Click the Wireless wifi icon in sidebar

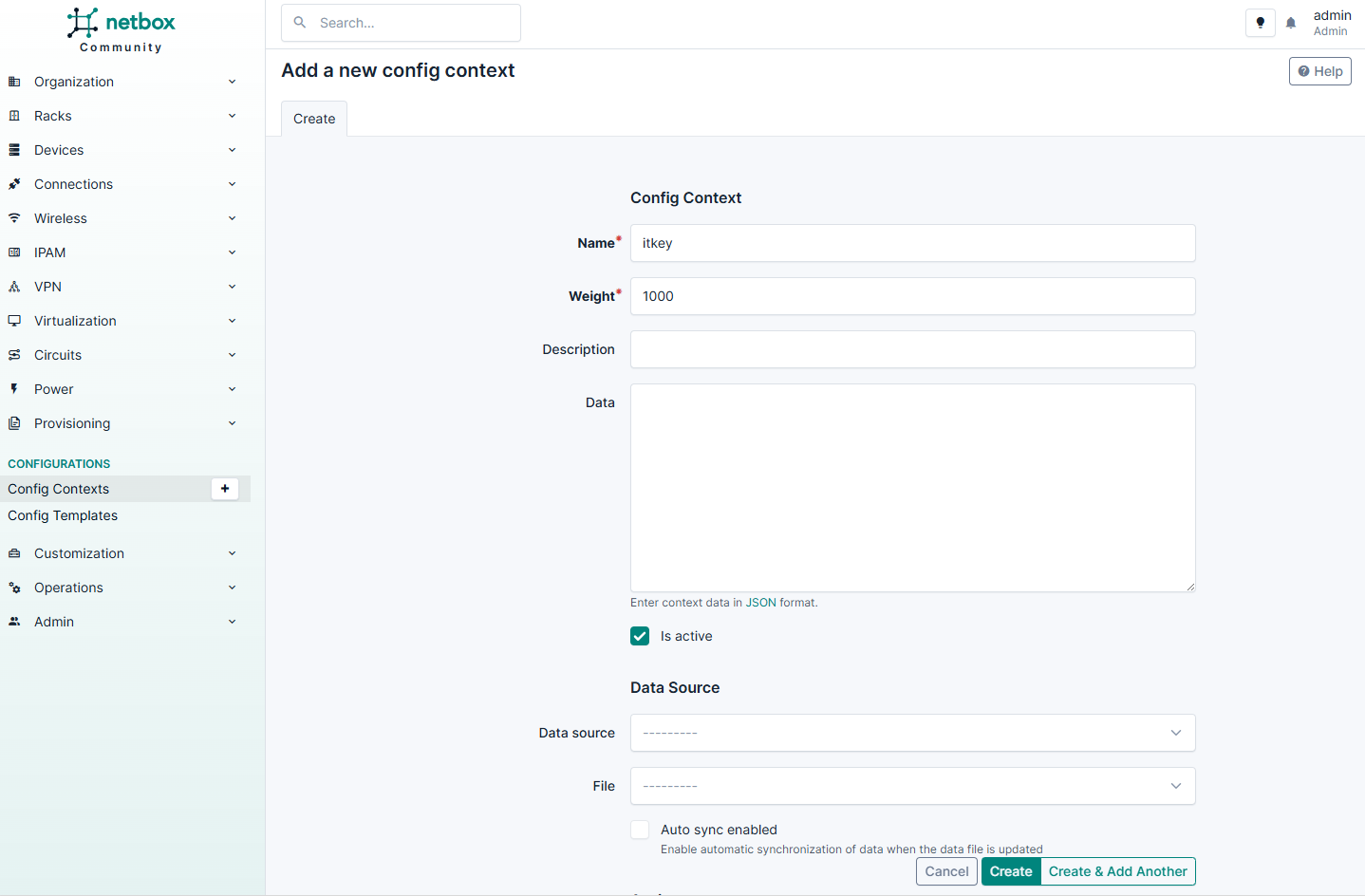[x=14, y=218]
